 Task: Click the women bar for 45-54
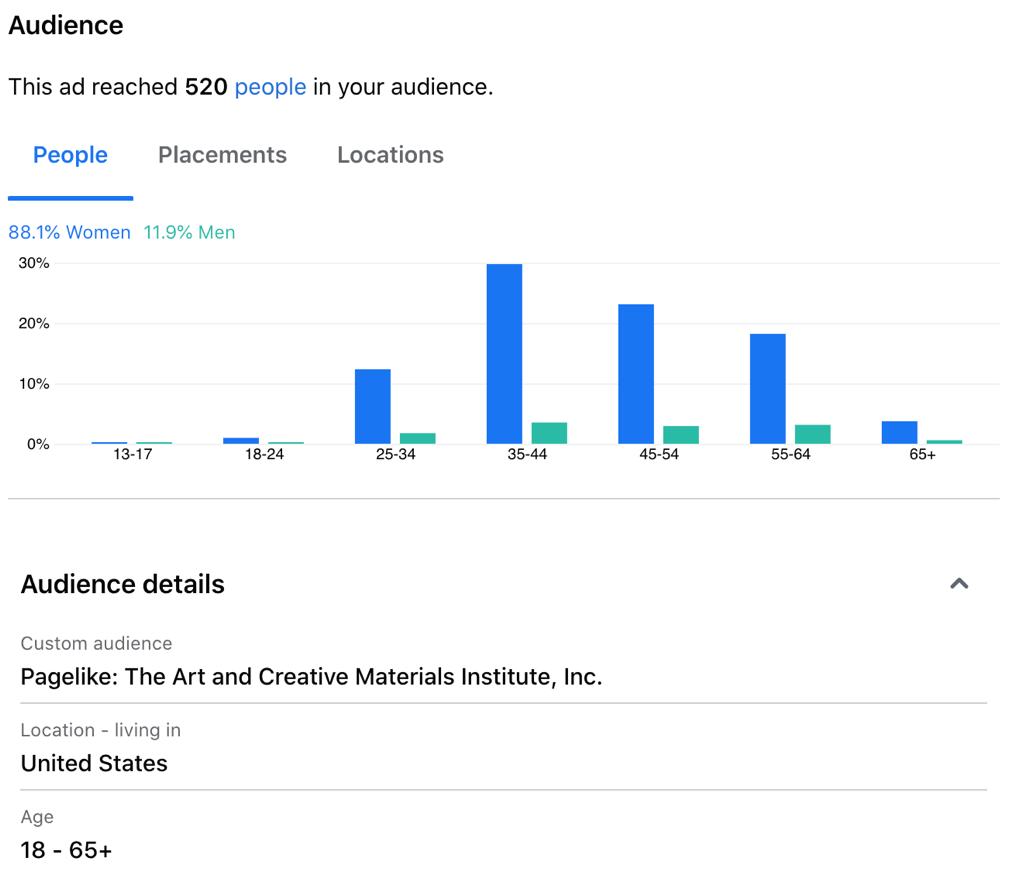(636, 374)
